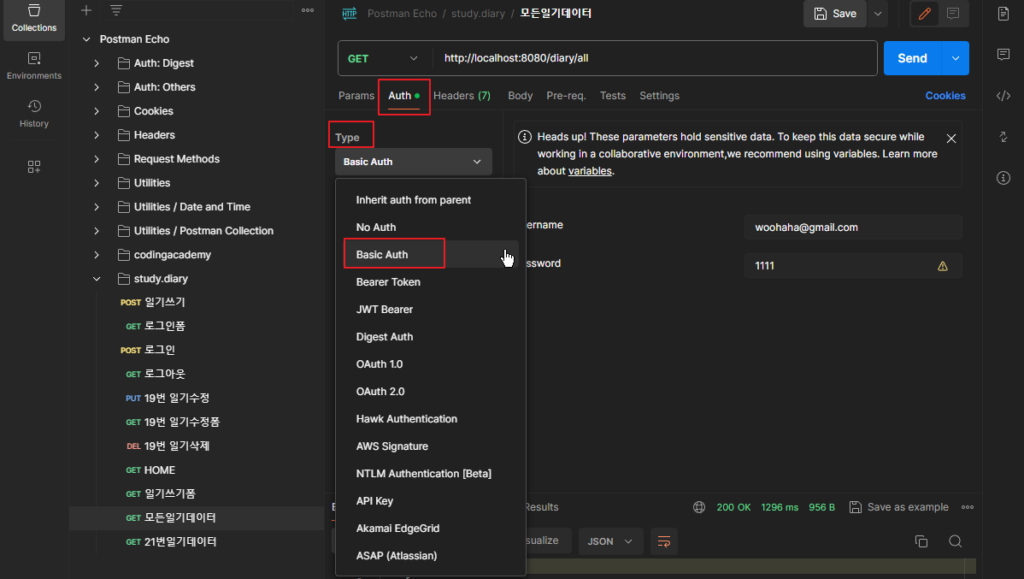
Task: Open the History sidebar tab
Action: (34, 114)
